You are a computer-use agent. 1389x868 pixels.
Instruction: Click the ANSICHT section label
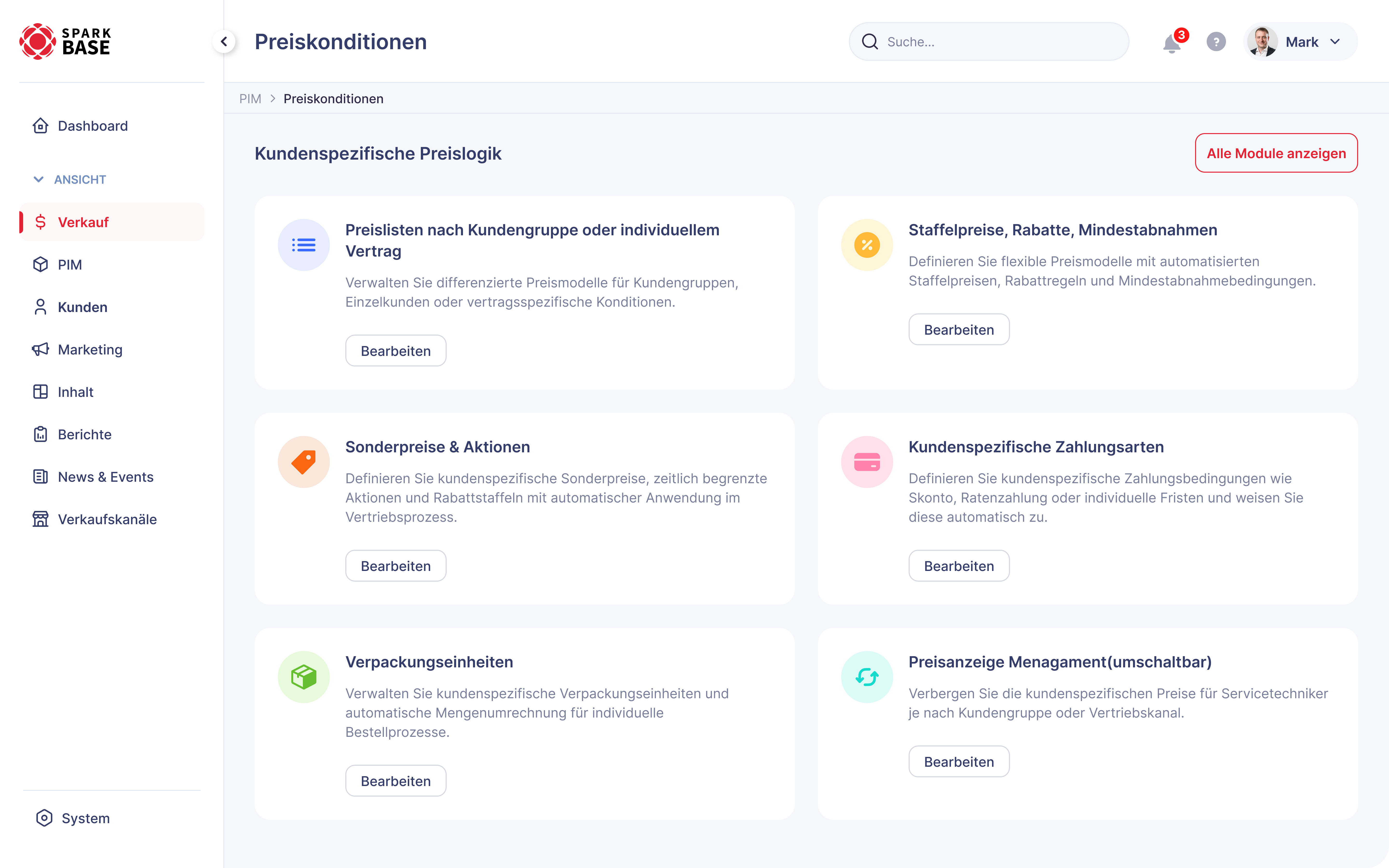80,179
